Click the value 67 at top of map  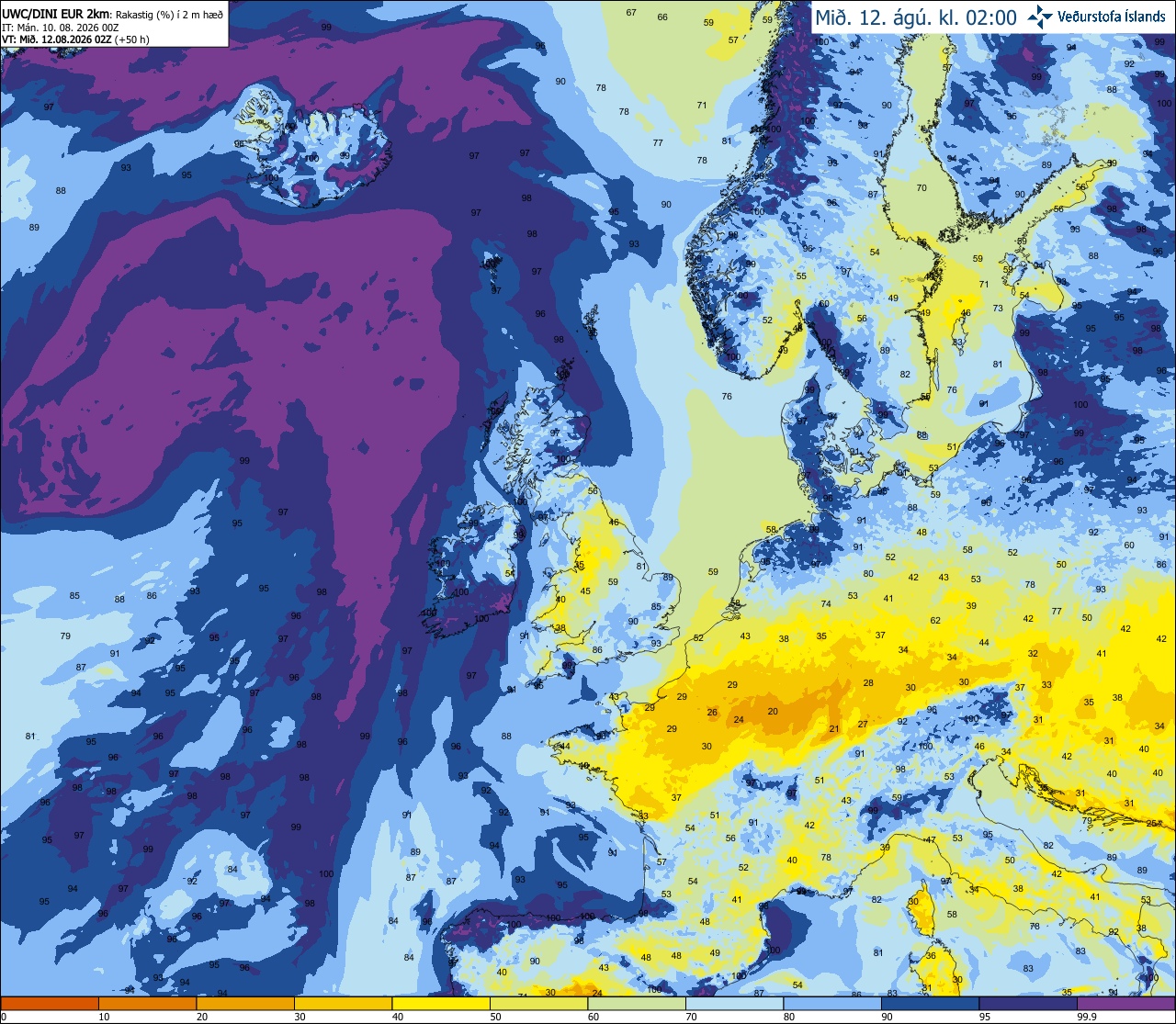pos(631,12)
